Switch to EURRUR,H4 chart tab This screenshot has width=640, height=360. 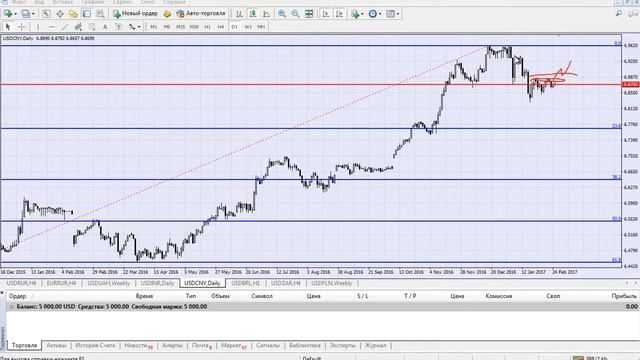click(x=62, y=283)
